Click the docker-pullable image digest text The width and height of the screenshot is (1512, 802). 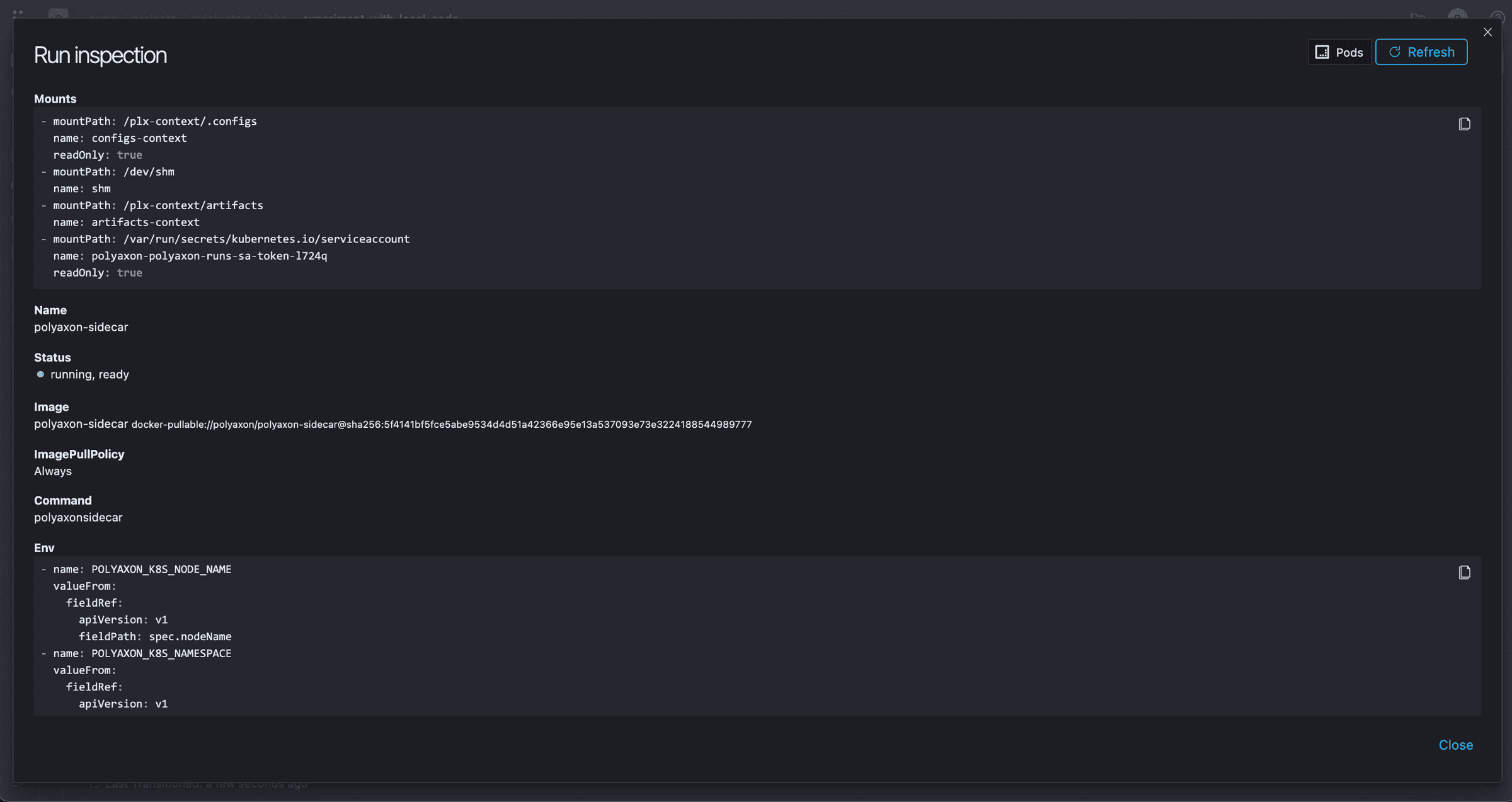point(441,425)
